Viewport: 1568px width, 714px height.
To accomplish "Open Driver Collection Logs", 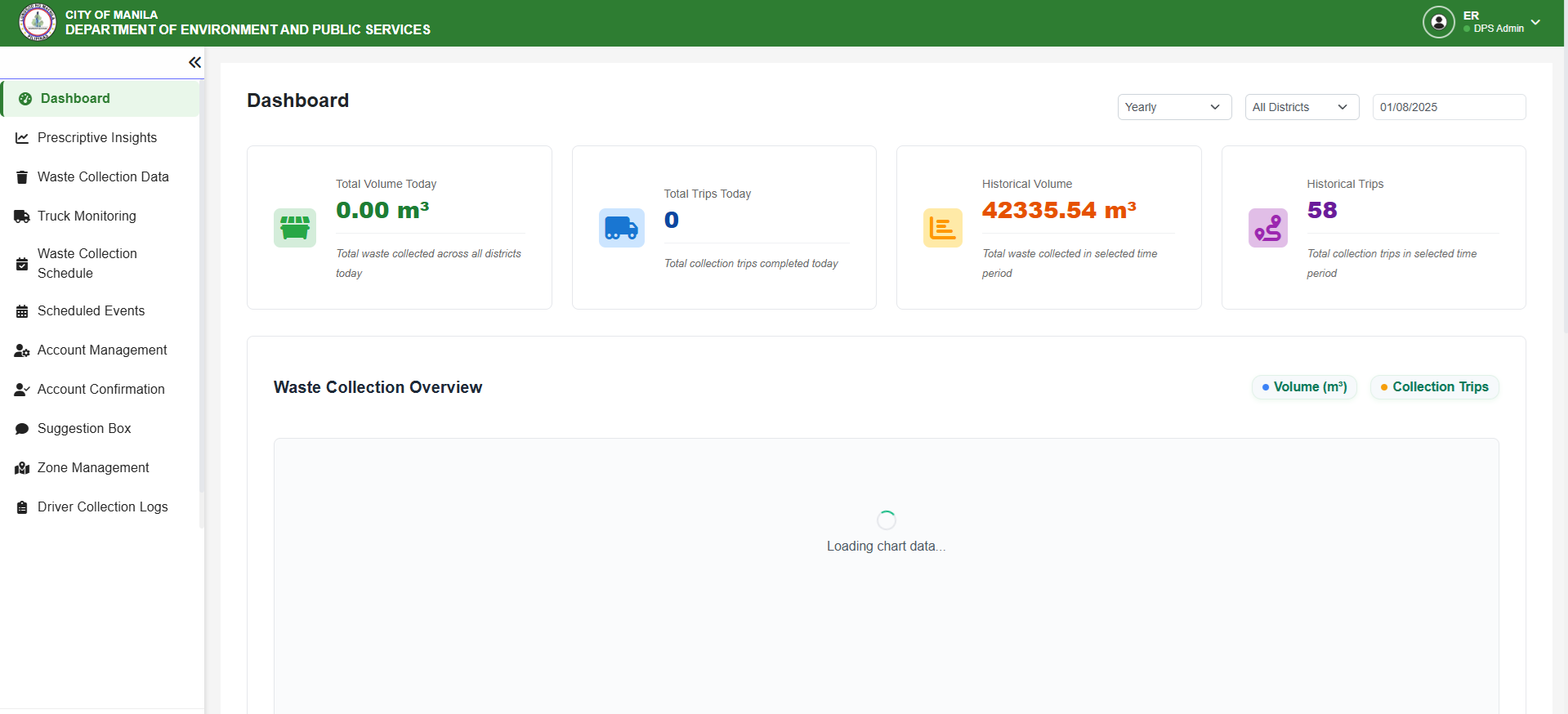I will tap(101, 507).
